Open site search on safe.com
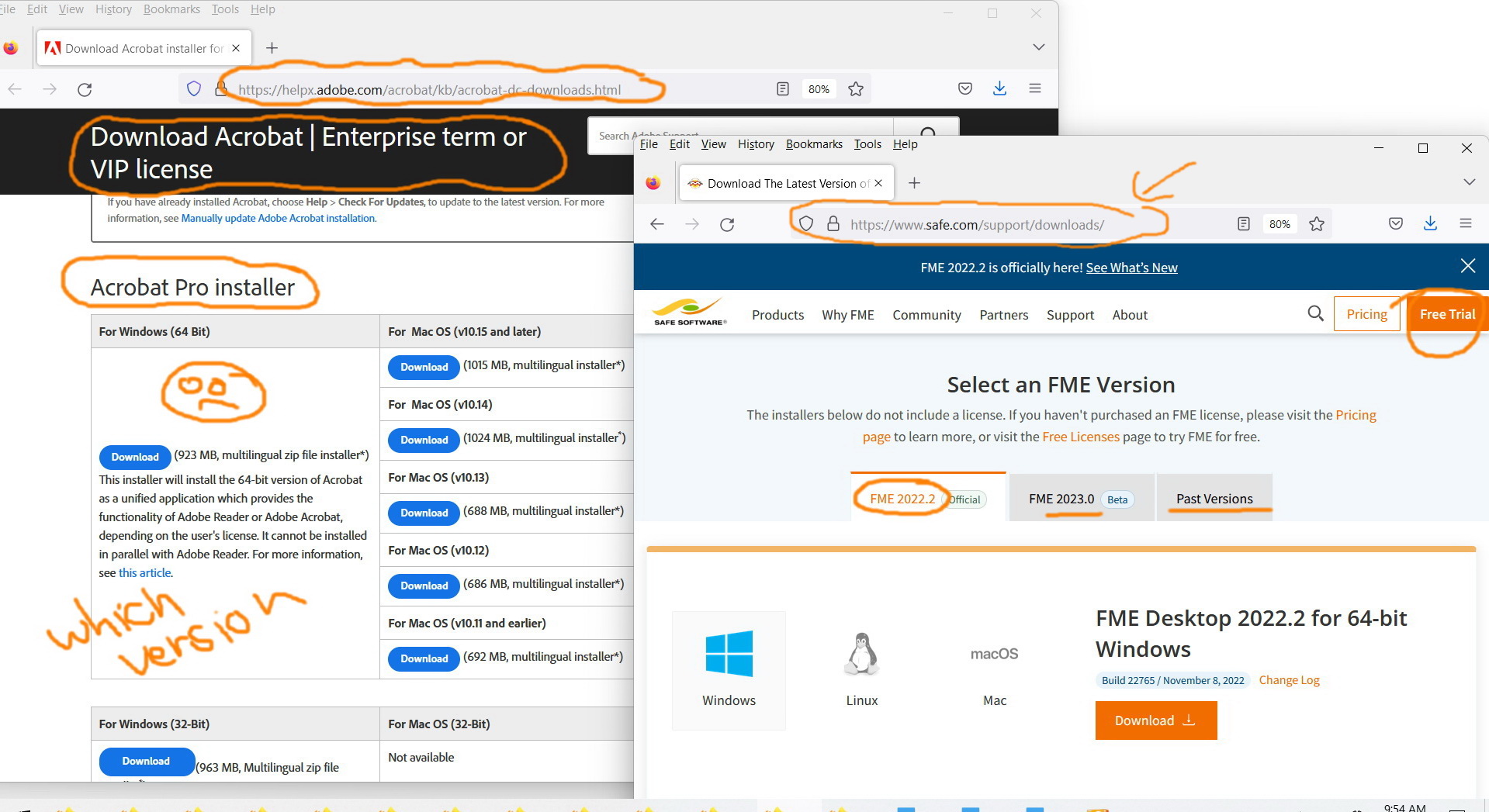 (1315, 313)
